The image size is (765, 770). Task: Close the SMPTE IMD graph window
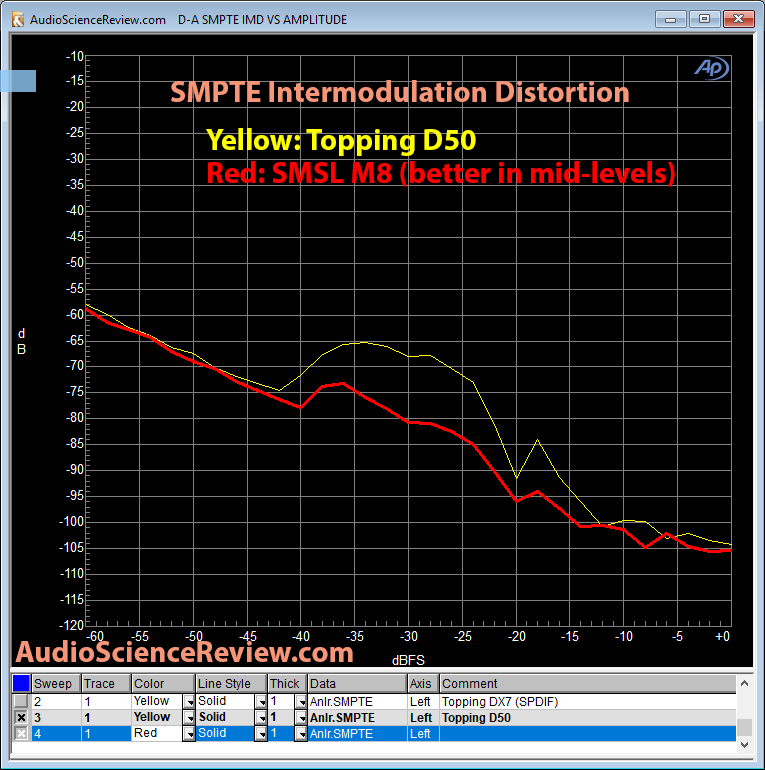pyautogui.click(x=738, y=19)
